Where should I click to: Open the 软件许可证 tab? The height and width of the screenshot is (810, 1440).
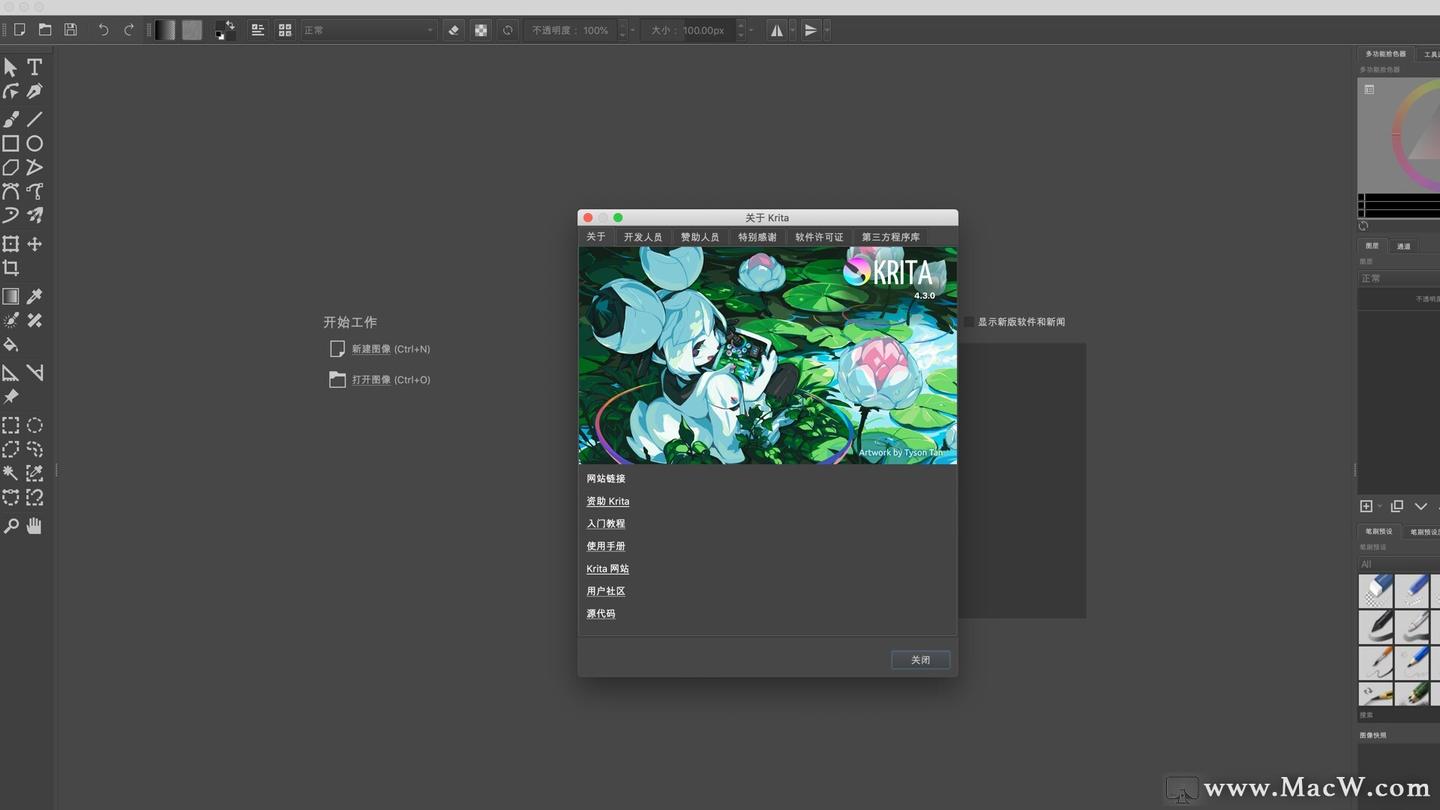pos(819,237)
